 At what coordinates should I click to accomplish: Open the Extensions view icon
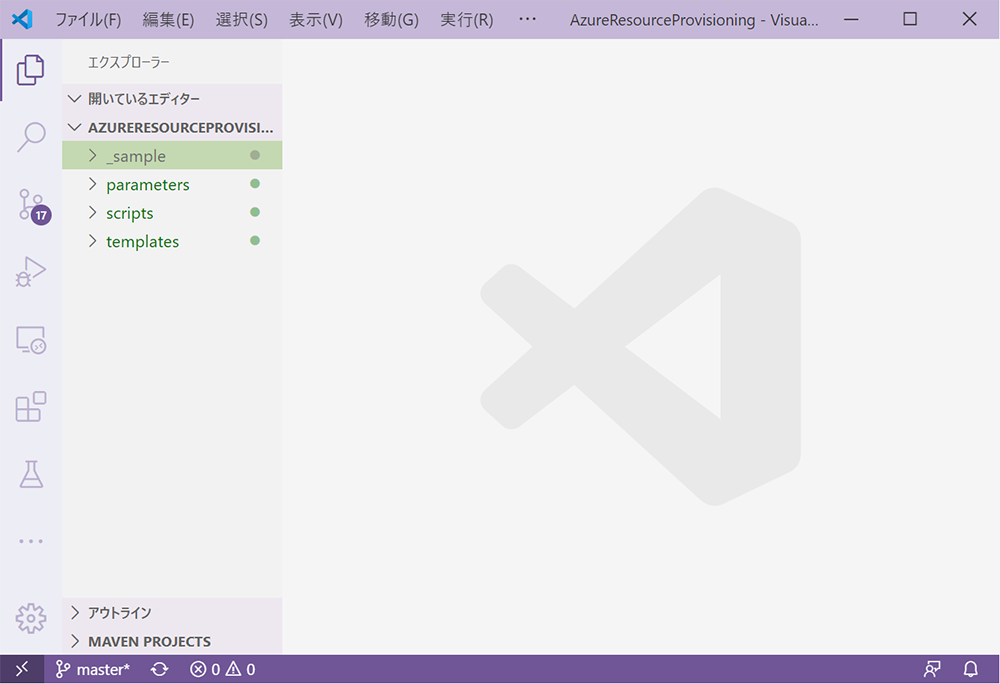click(x=31, y=407)
